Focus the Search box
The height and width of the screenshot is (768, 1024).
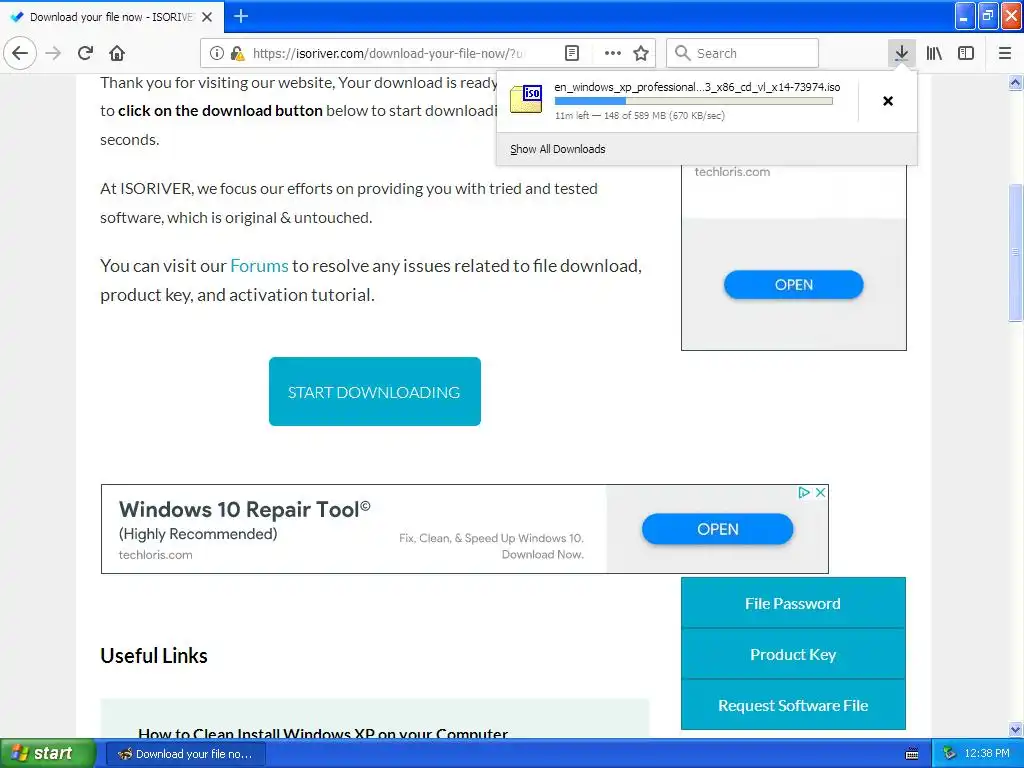point(743,53)
